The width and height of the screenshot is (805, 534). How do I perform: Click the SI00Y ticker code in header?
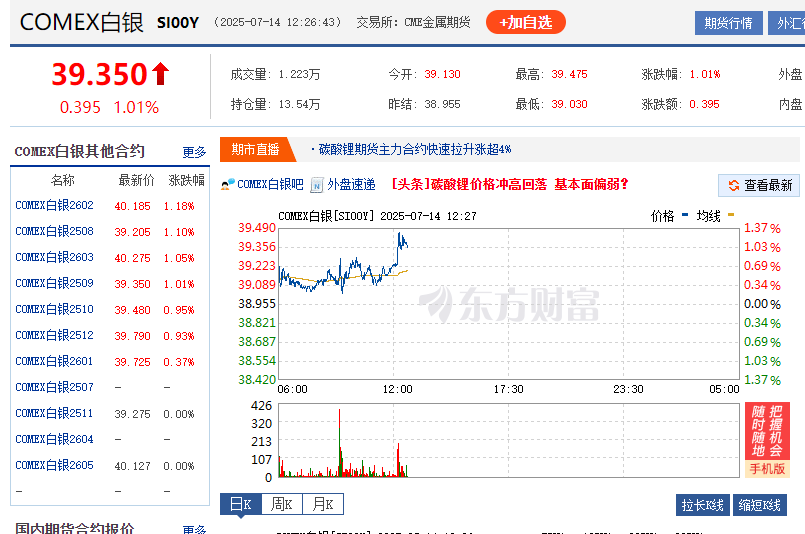click(x=178, y=23)
